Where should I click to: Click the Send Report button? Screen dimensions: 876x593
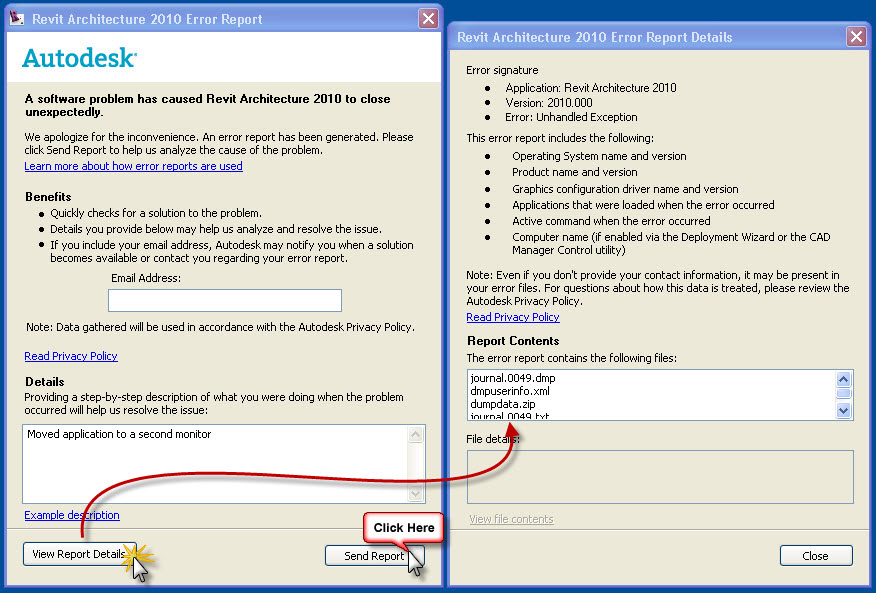374,556
